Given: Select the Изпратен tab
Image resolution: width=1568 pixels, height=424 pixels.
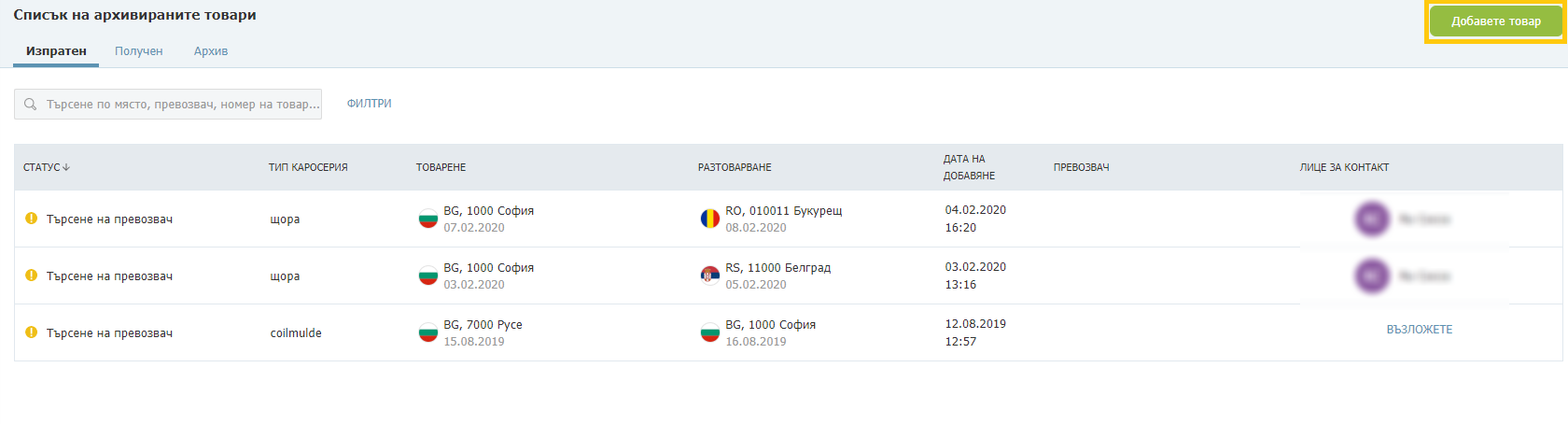Looking at the screenshot, I should coord(56,51).
